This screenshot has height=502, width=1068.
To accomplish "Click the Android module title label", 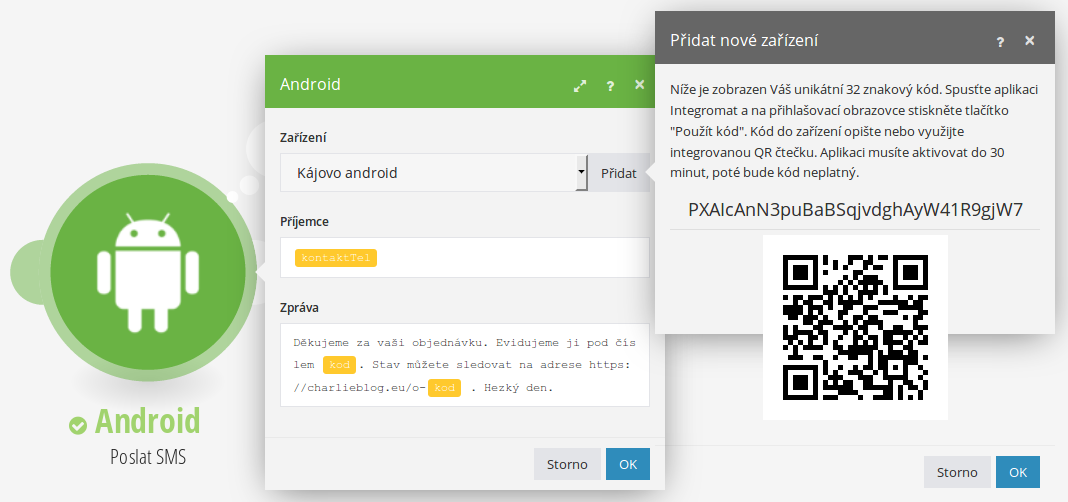I will coord(147,421).
